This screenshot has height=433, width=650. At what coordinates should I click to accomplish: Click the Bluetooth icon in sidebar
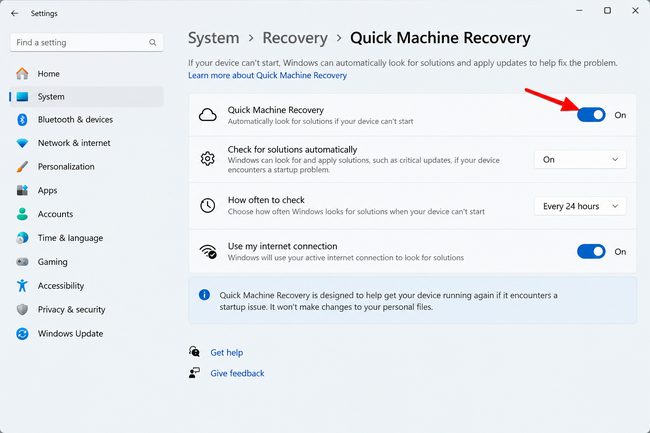(22, 120)
